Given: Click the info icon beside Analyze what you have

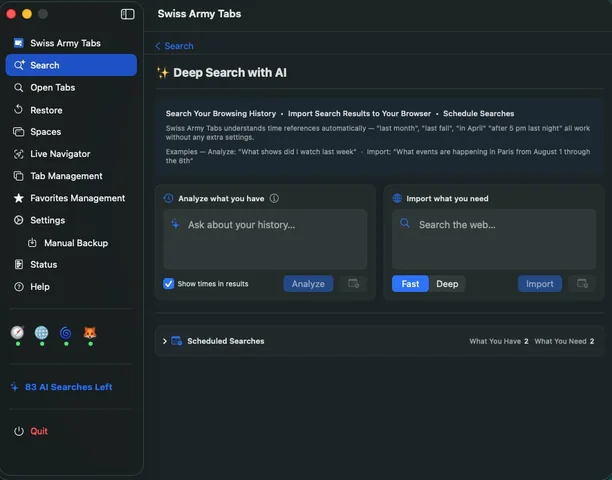Looking at the screenshot, I should pyautogui.click(x=274, y=198).
